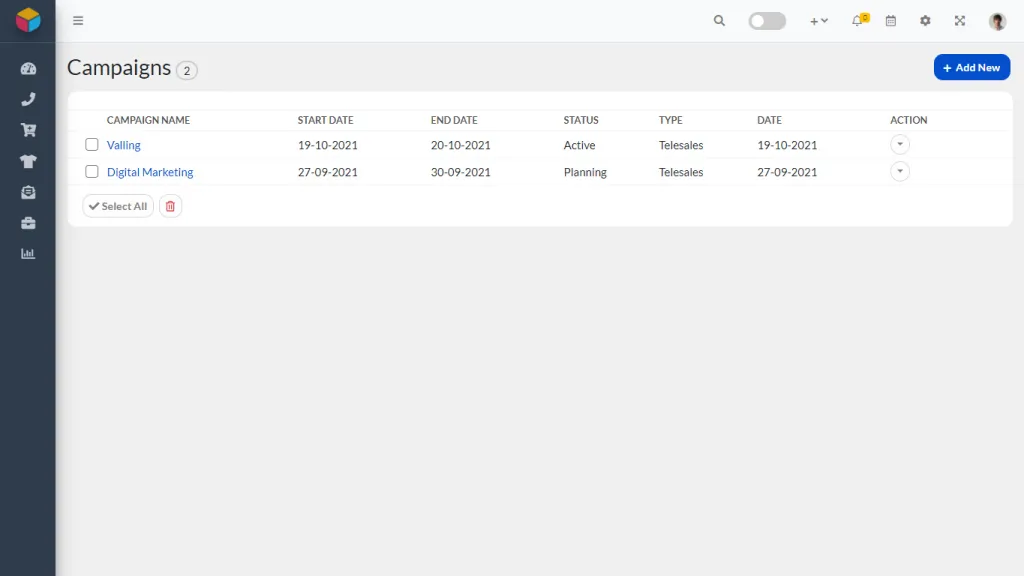Toggle the switch in the top bar

click(x=767, y=21)
